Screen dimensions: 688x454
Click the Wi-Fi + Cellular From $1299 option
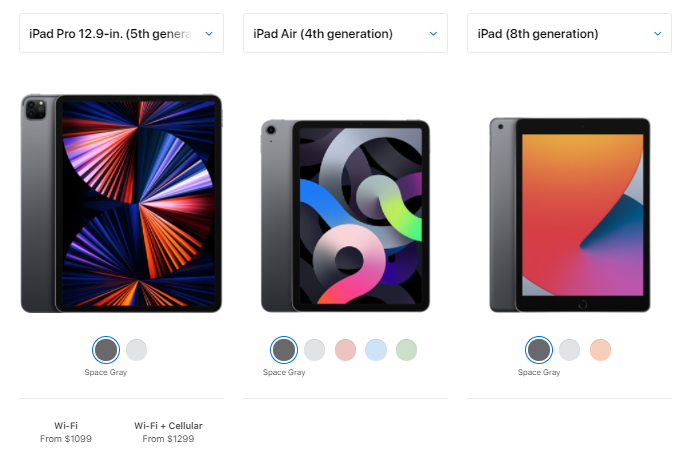(x=168, y=432)
